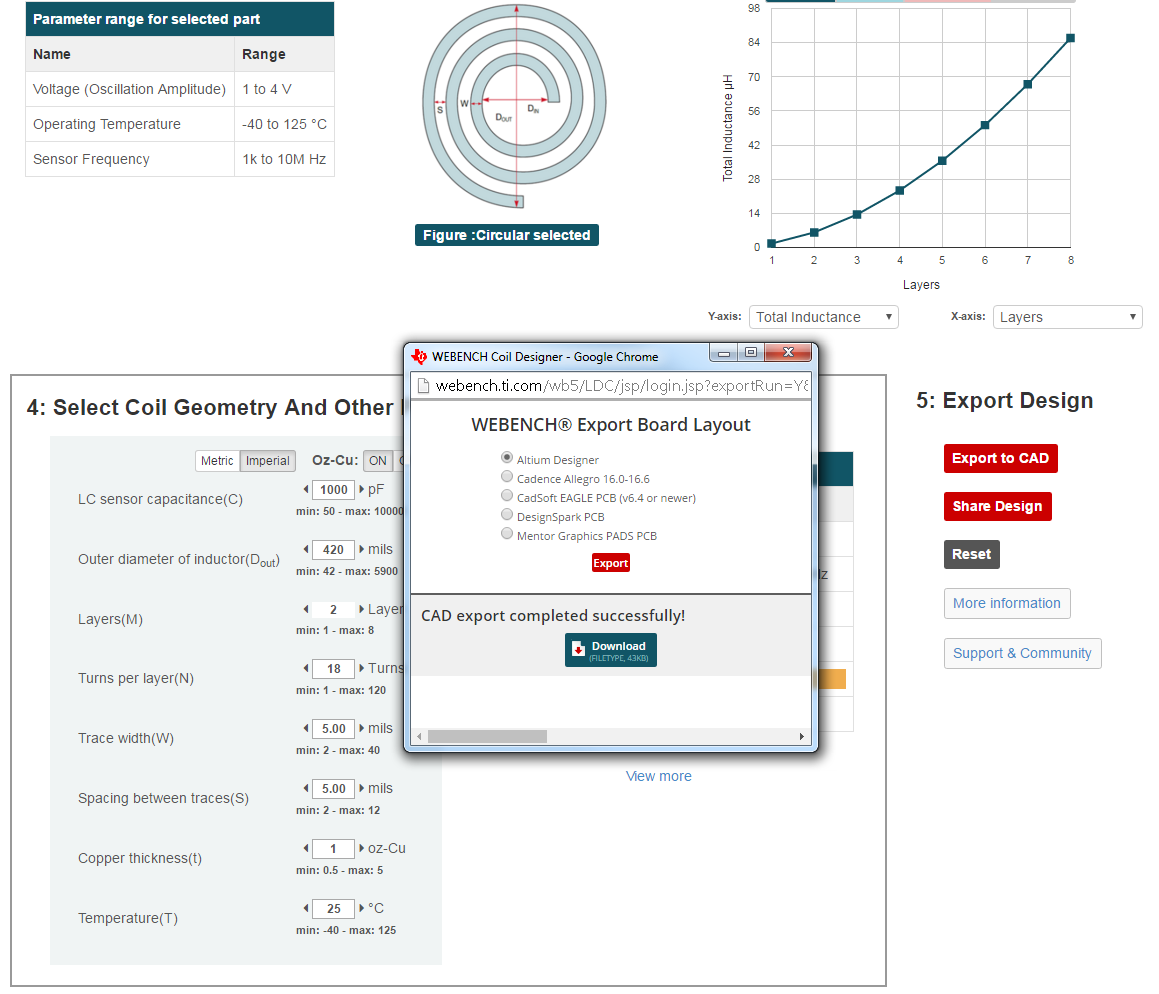Select Mentor Graphics PADS PCB format
Screen dimensions: 1159x994
(x=507, y=534)
